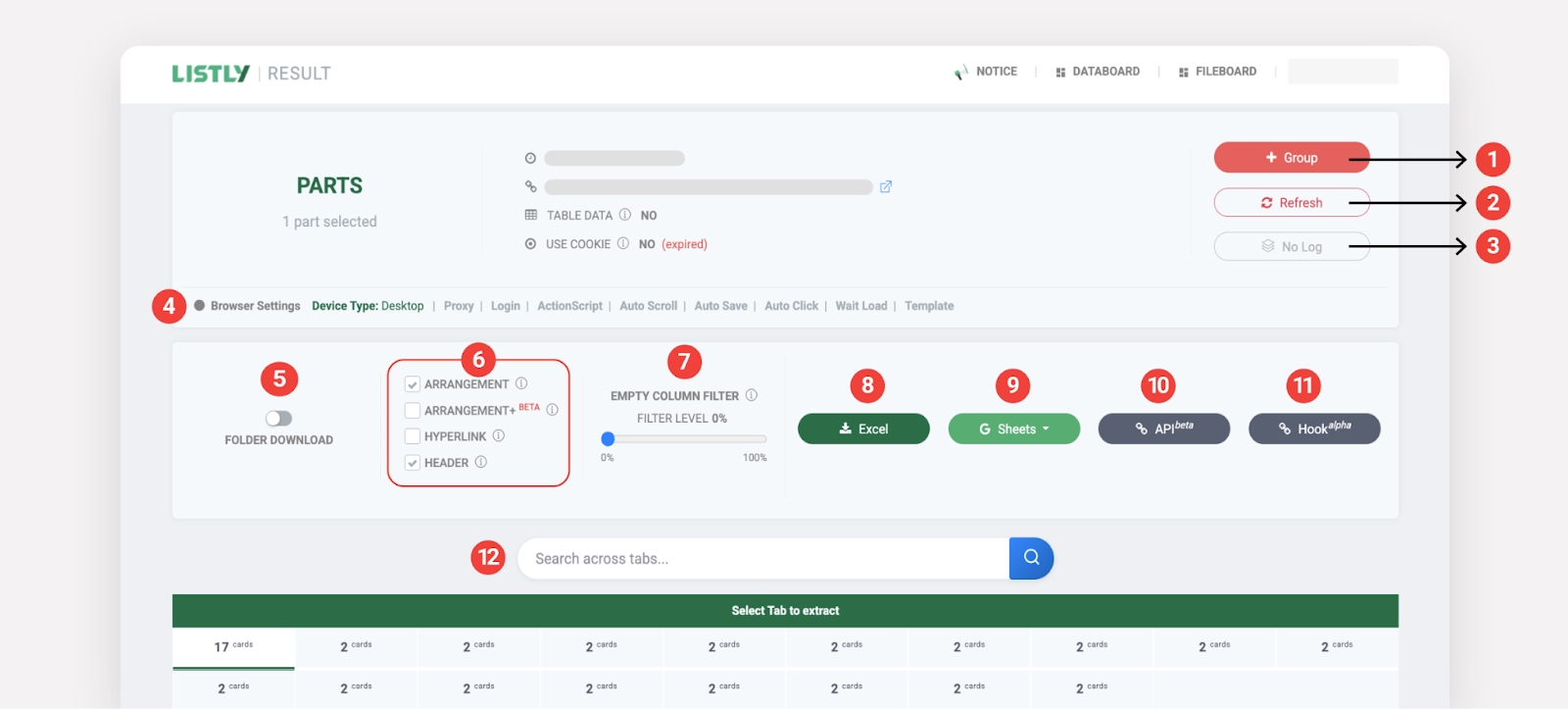1568x709 pixels.
Task: Click info icon beside HYPERLINK option
Action: [x=499, y=435]
